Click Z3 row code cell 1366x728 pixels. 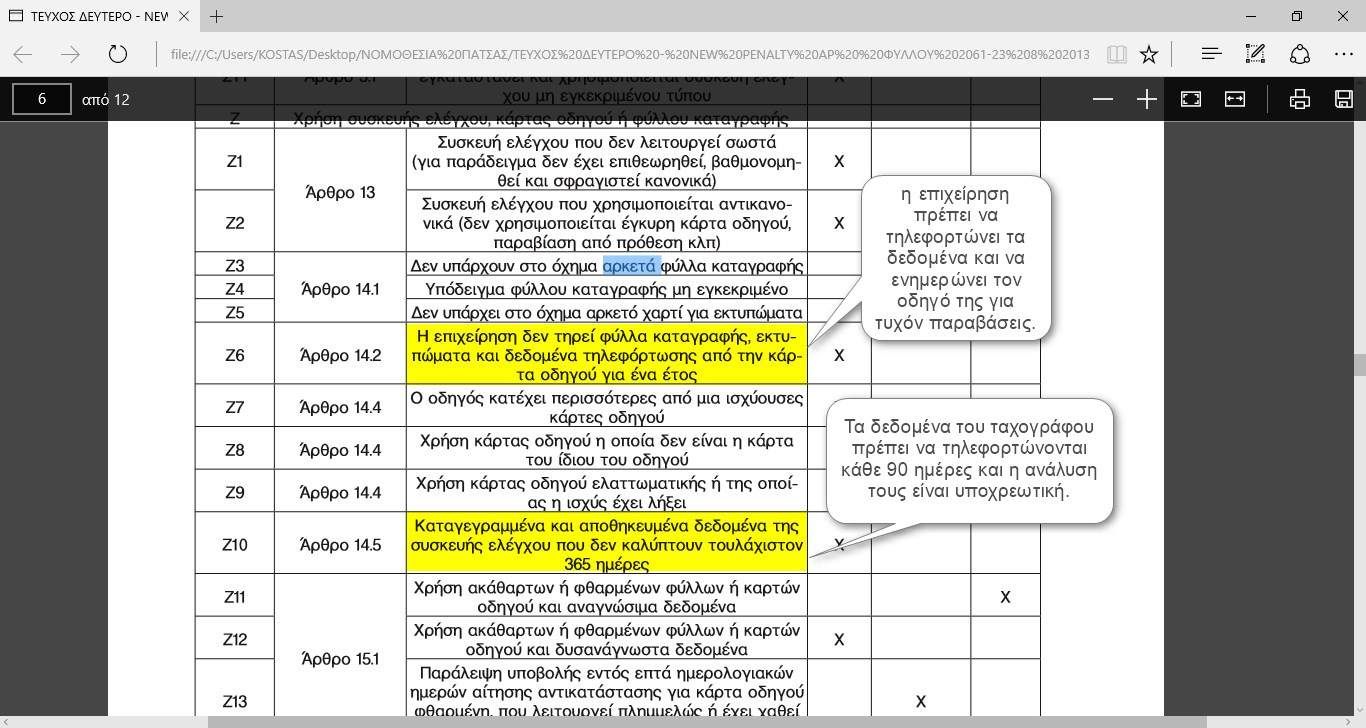(234, 265)
